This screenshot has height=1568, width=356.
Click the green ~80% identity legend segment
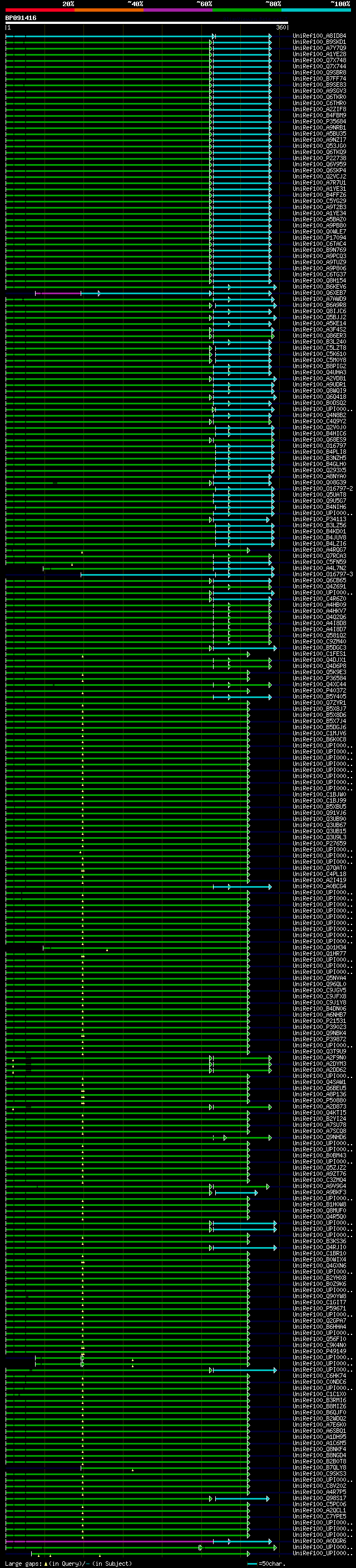[246, 10]
